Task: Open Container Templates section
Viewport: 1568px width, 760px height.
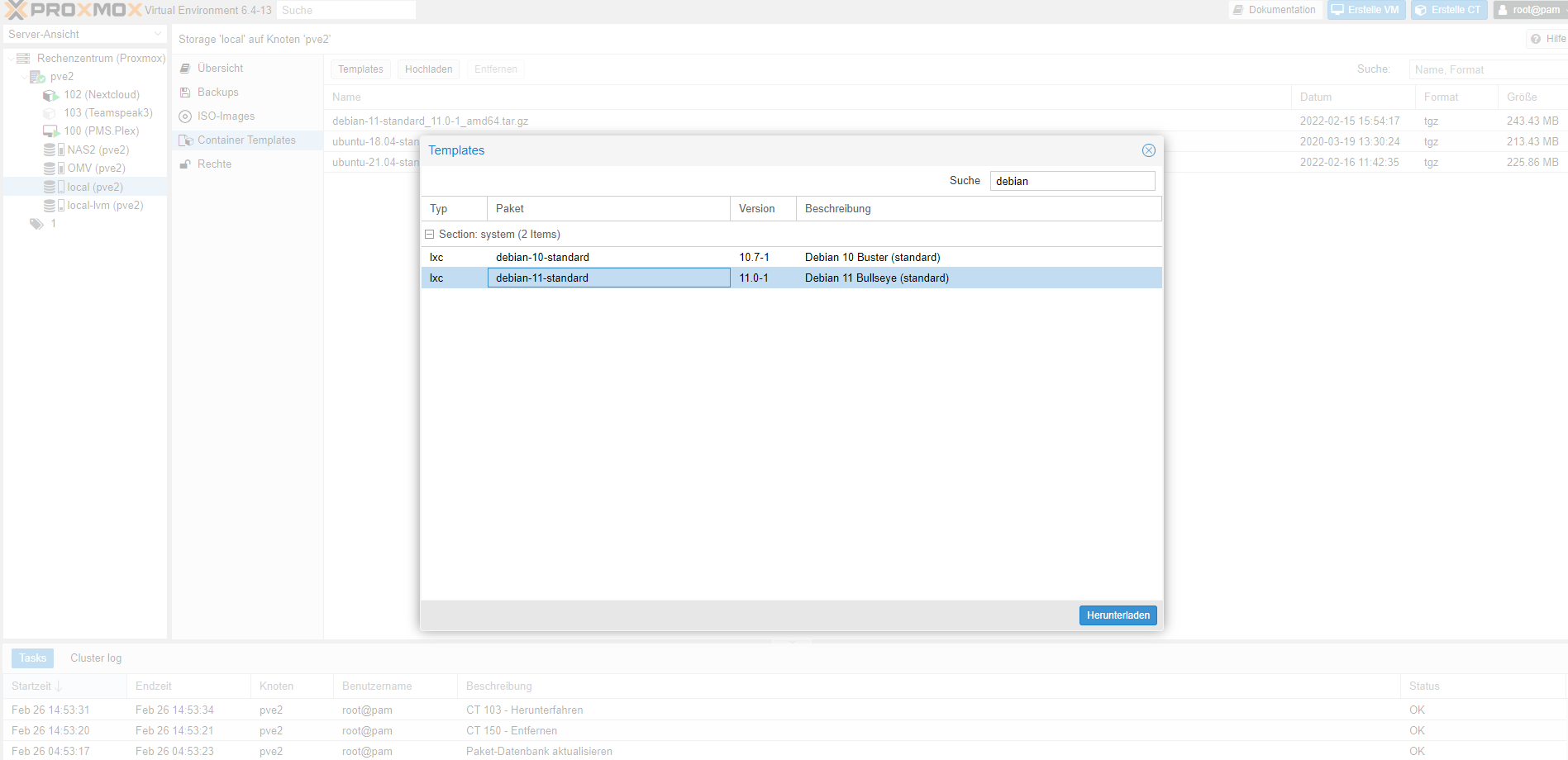Action: pyautogui.click(x=247, y=140)
